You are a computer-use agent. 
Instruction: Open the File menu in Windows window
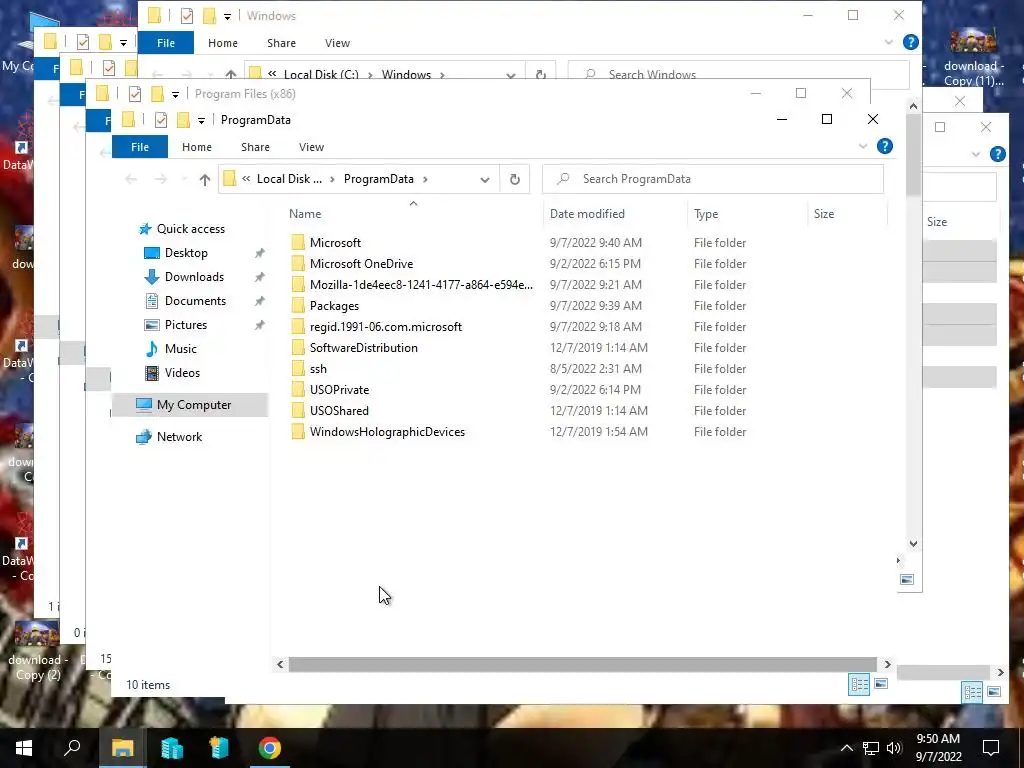pyautogui.click(x=166, y=43)
